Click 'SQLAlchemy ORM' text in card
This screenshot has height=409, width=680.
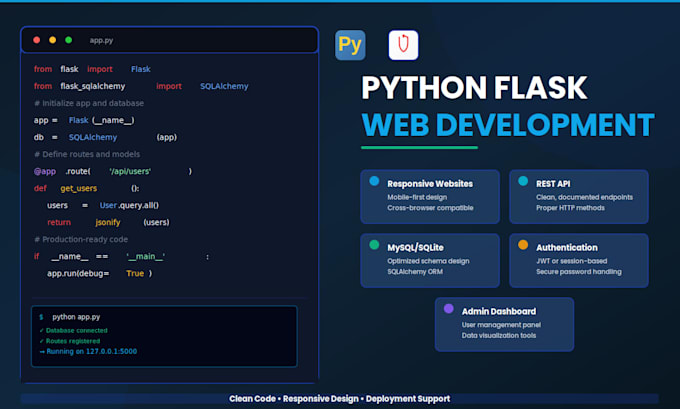tap(415, 272)
